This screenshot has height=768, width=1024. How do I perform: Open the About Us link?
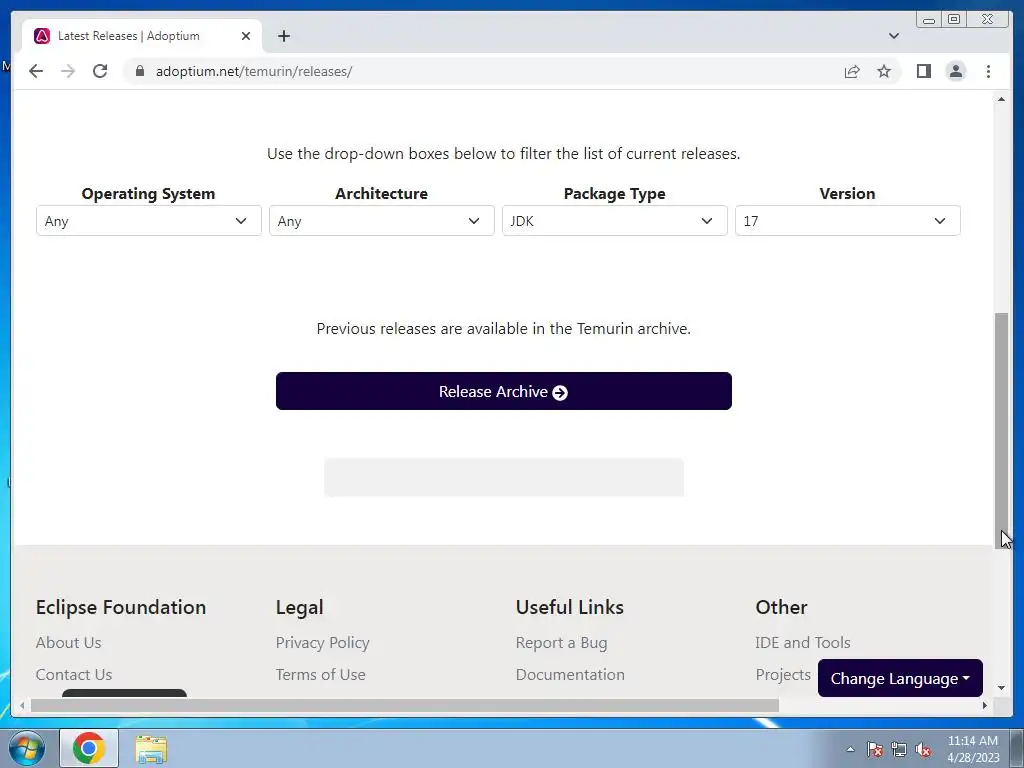(x=69, y=643)
